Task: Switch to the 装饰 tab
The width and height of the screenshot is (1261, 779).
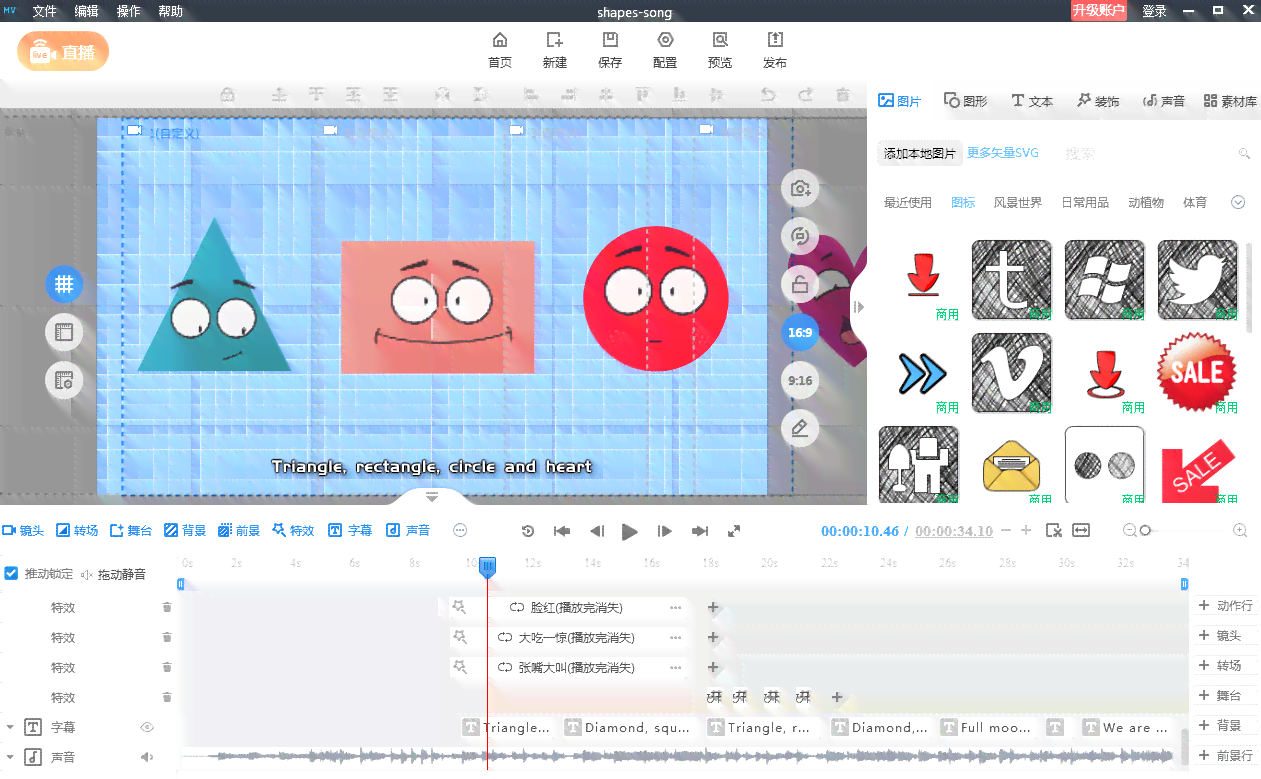Action: point(1098,101)
